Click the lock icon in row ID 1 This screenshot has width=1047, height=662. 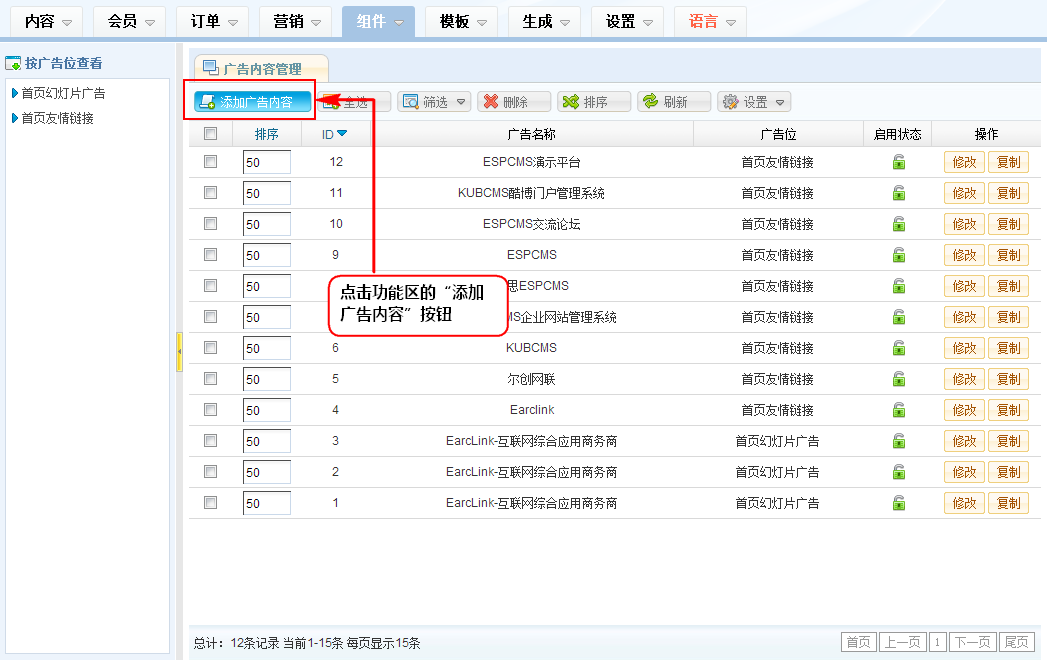pyautogui.click(x=899, y=503)
